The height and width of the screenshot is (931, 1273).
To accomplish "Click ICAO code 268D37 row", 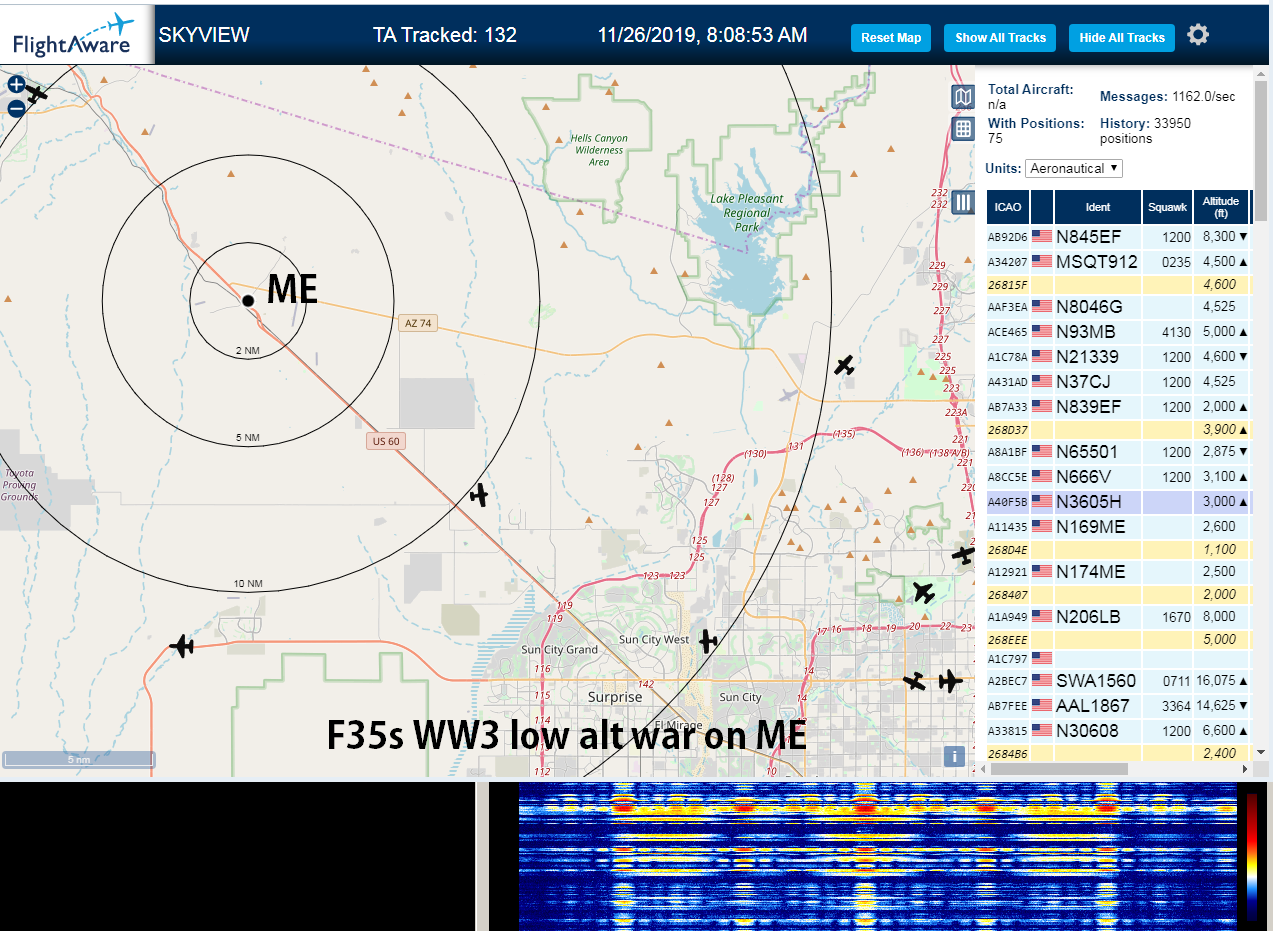I will coord(1118,430).
